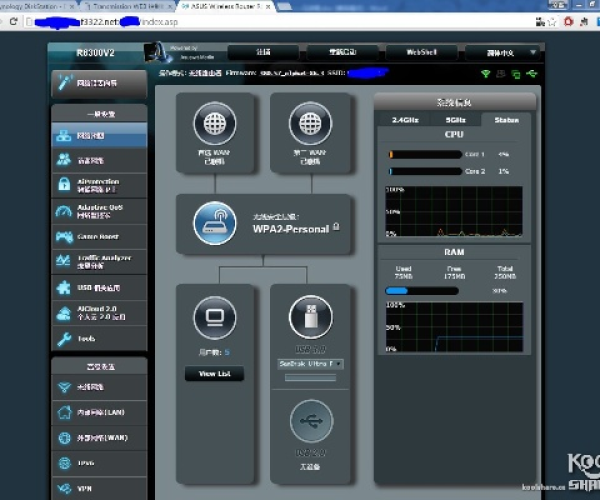Open the AiCloud 2.0 cloud icon
600x500 pixels.
pos(64,313)
